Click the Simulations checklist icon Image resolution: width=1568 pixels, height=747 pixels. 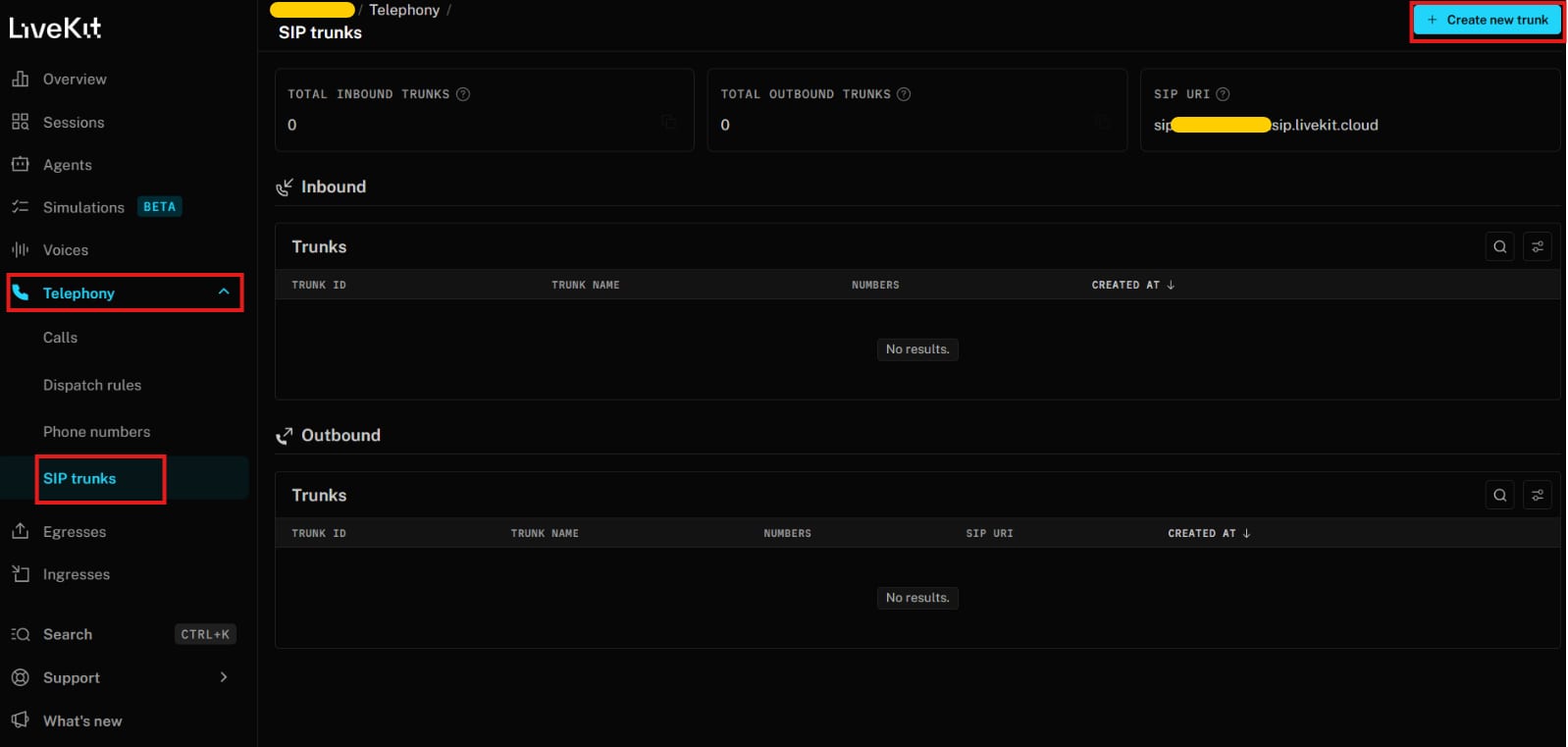(20, 206)
